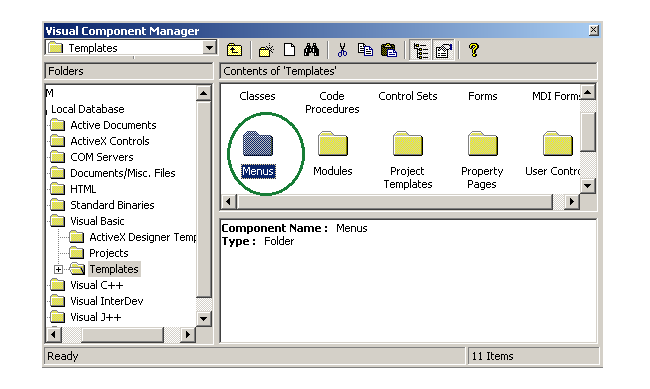The width and height of the screenshot is (650, 389).
Task: Click folder tree scroll down arrow
Action: coord(203,319)
